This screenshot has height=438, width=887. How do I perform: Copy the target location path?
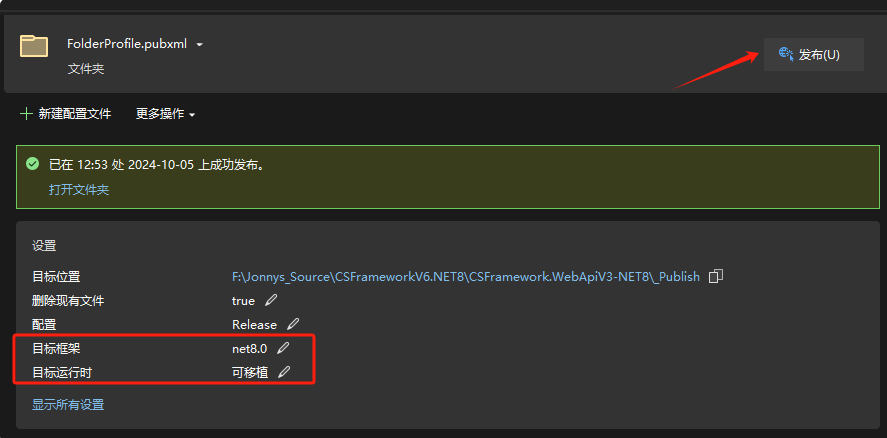715,276
